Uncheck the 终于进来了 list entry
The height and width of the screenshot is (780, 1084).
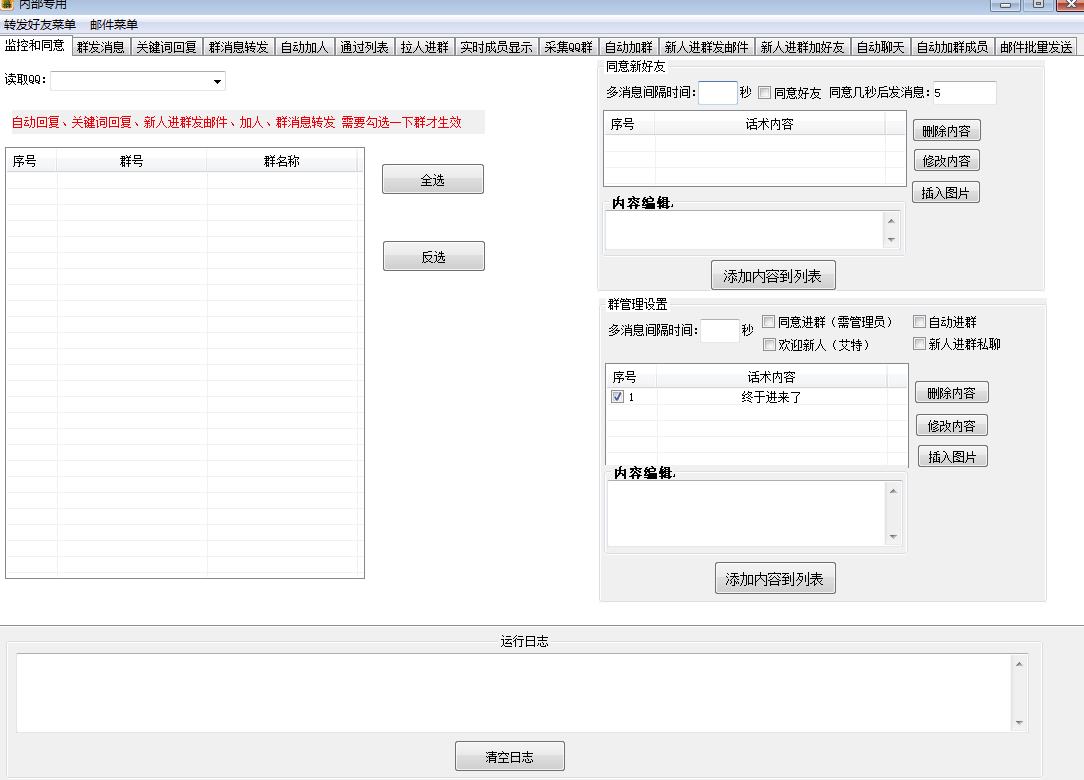(x=618, y=396)
